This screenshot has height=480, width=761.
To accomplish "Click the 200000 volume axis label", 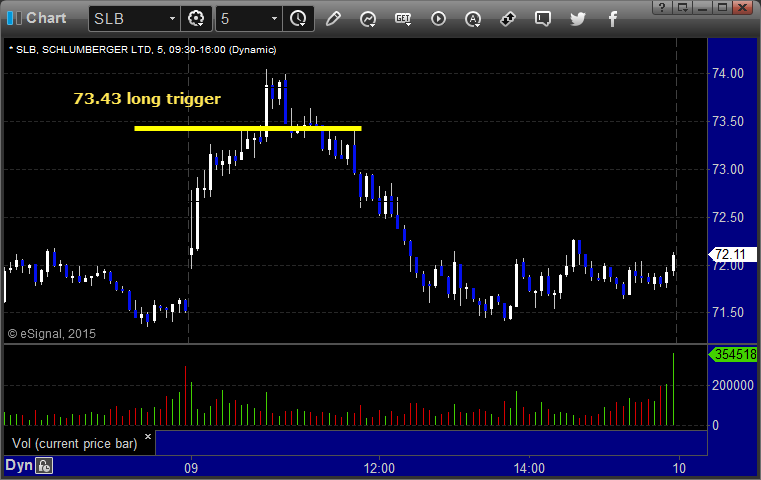I will pyautogui.click(x=732, y=385).
